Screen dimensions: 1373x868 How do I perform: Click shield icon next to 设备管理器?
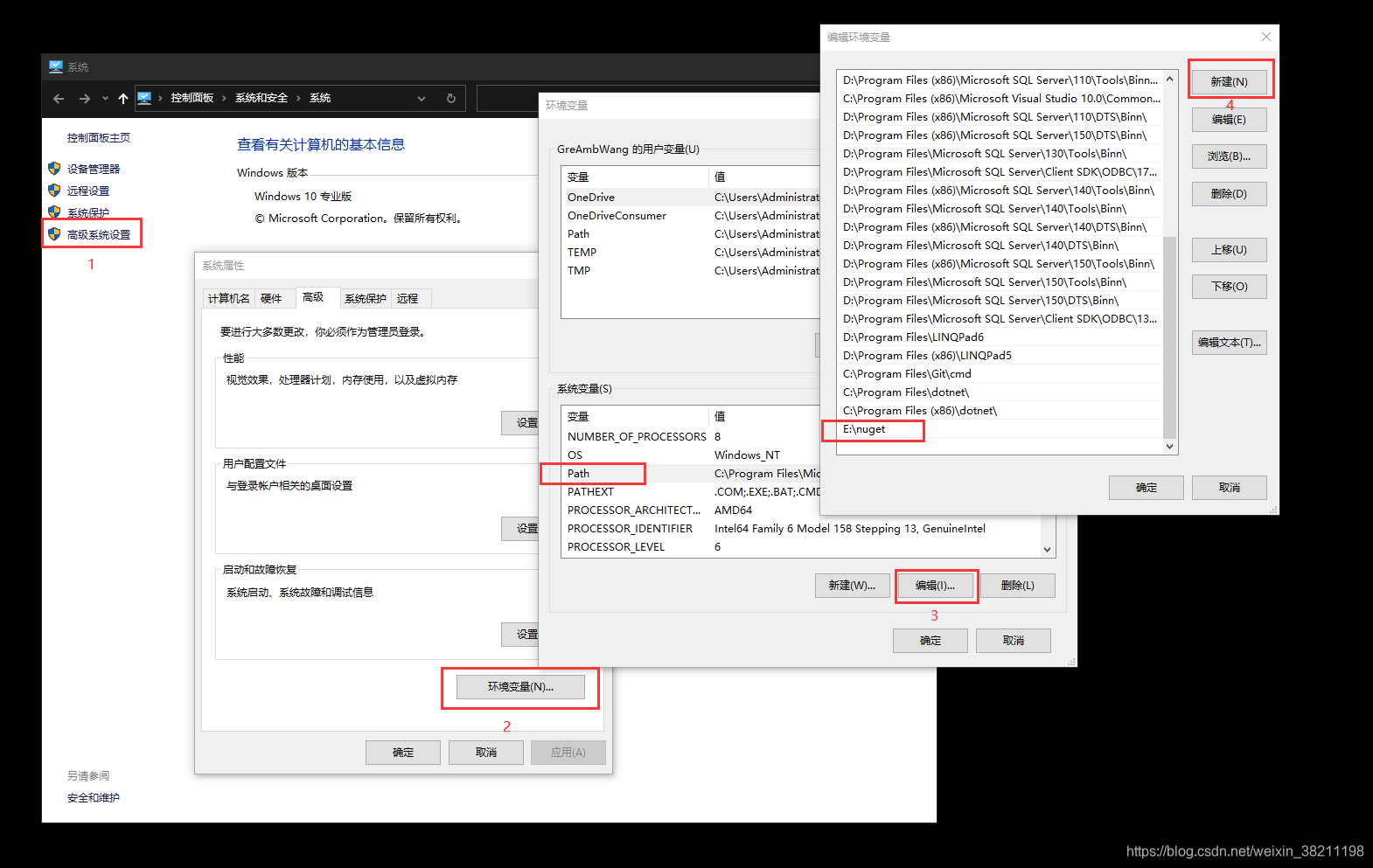click(x=54, y=169)
